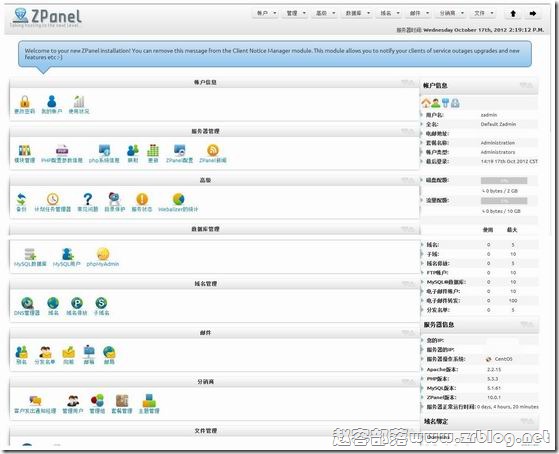Open the green S subdomains icon
The width and height of the screenshot is (559, 454).
click(101, 303)
